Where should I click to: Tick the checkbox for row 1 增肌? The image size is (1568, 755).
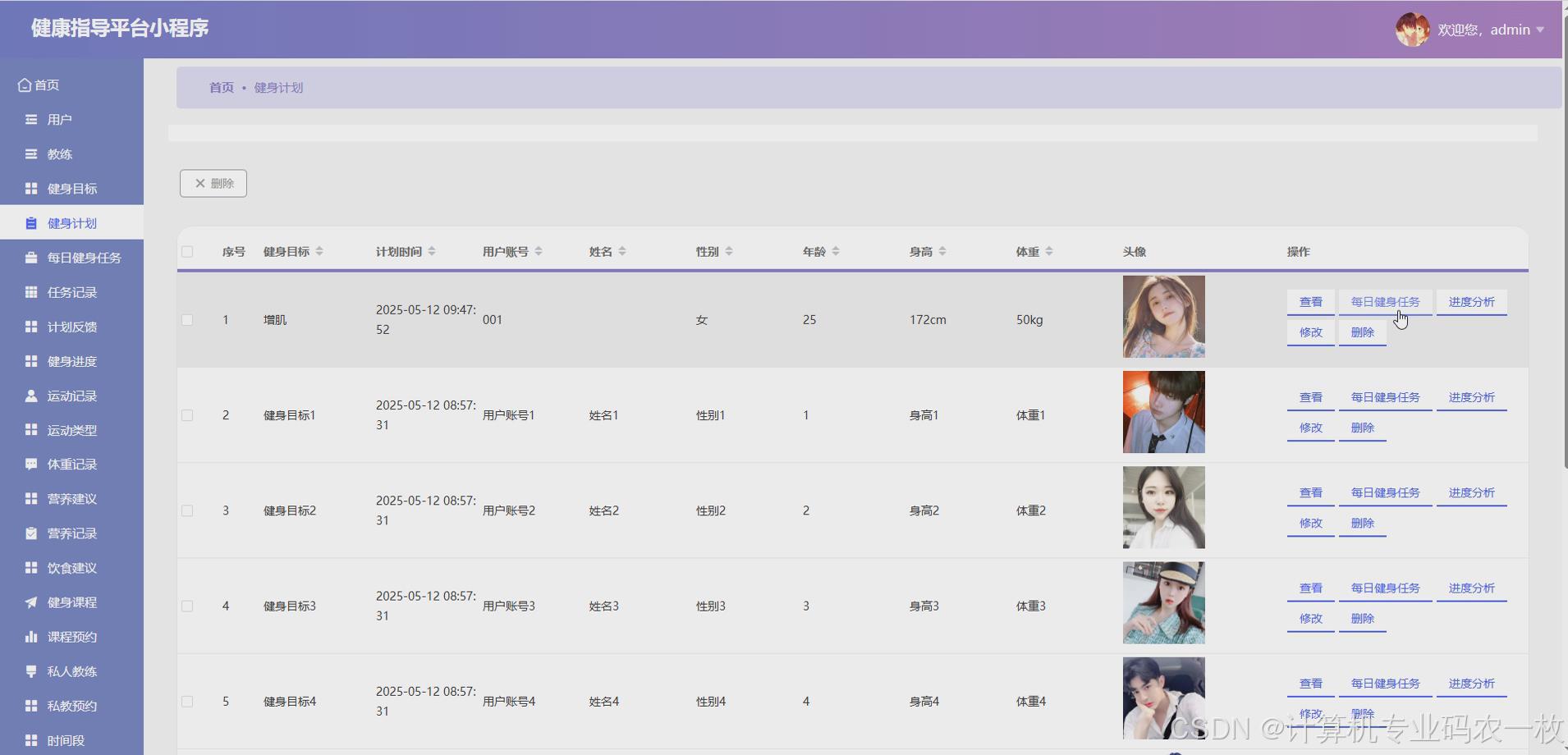187,320
